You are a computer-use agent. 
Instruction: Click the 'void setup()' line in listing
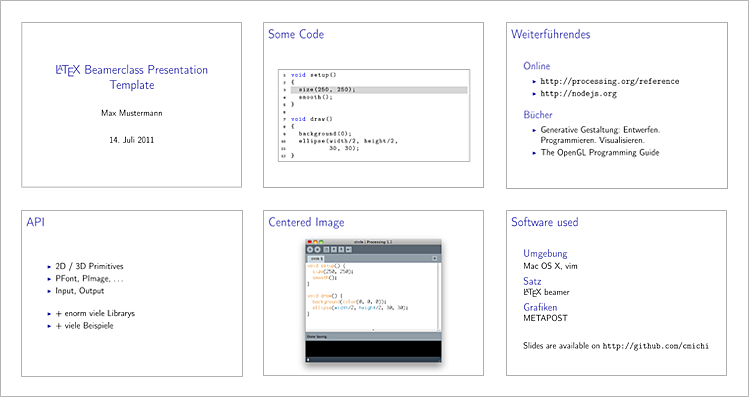point(314,75)
